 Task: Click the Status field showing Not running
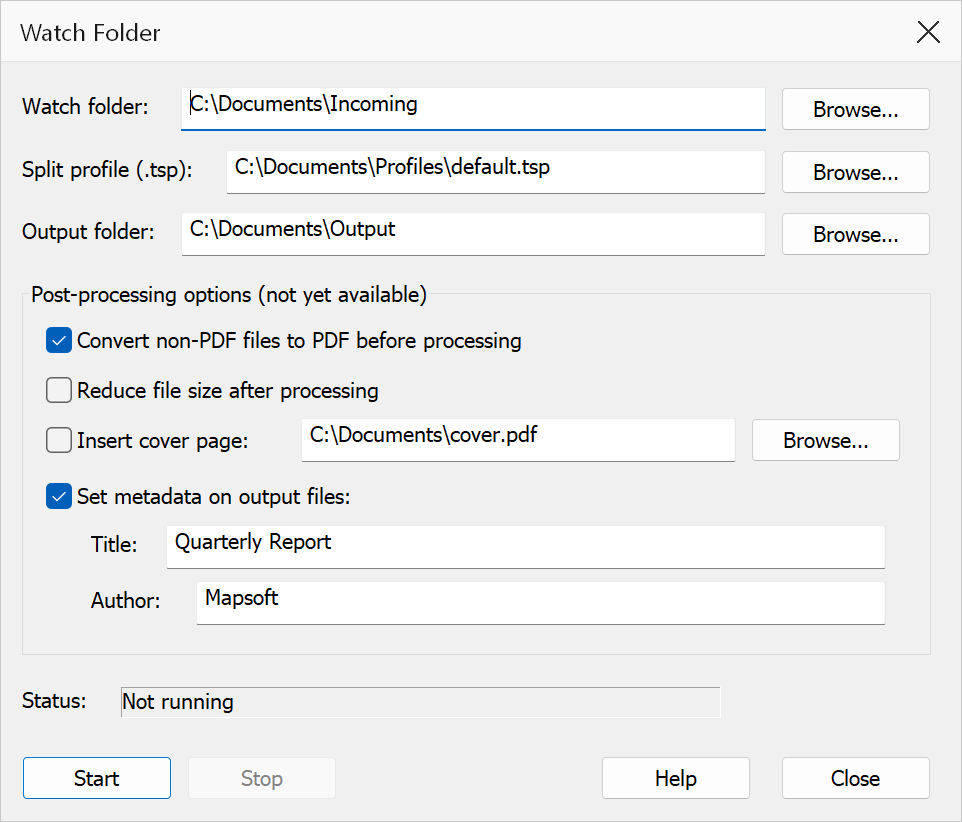point(421,702)
